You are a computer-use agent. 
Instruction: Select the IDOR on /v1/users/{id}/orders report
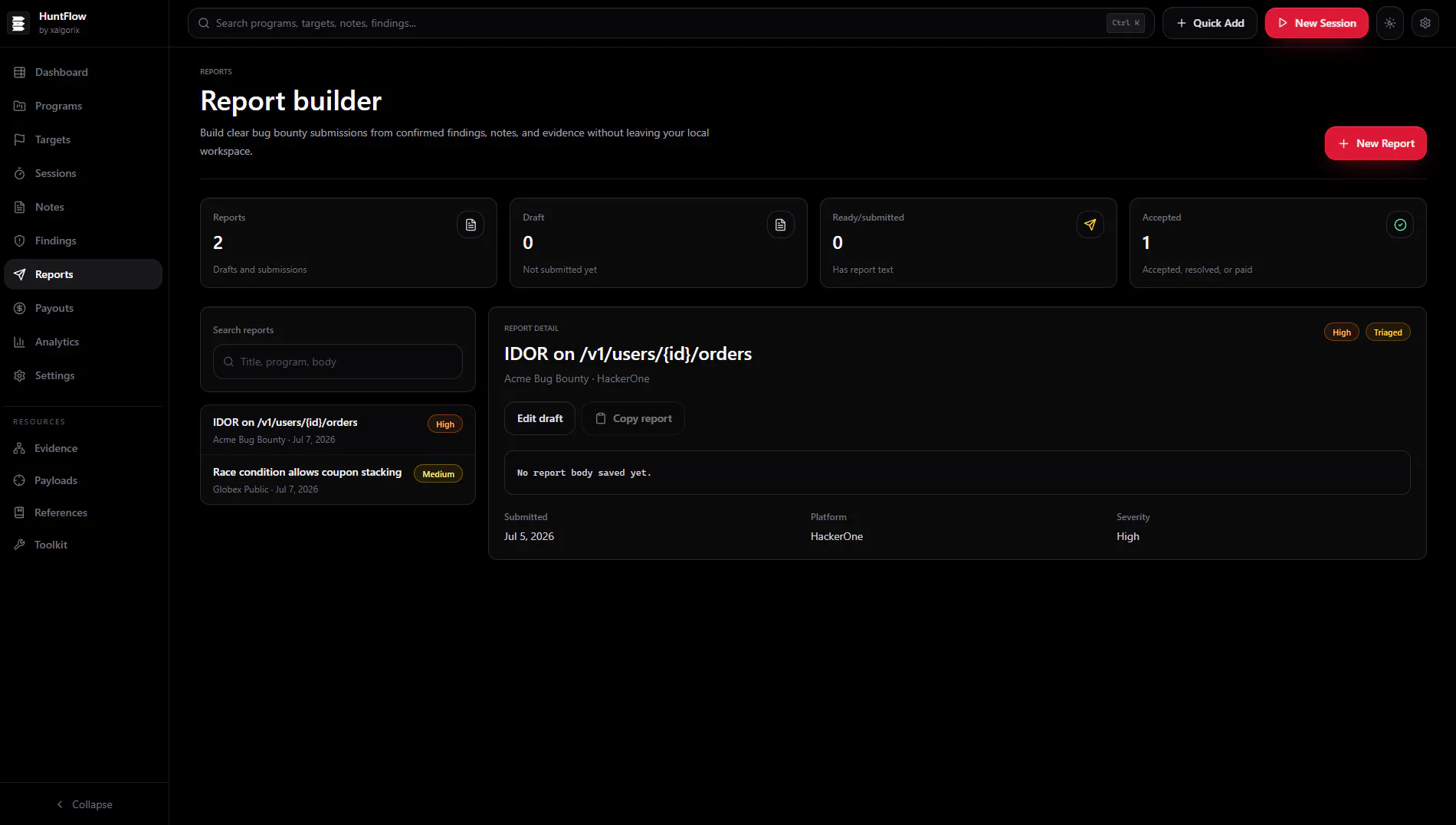pyautogui.click(x=338, y=430)
